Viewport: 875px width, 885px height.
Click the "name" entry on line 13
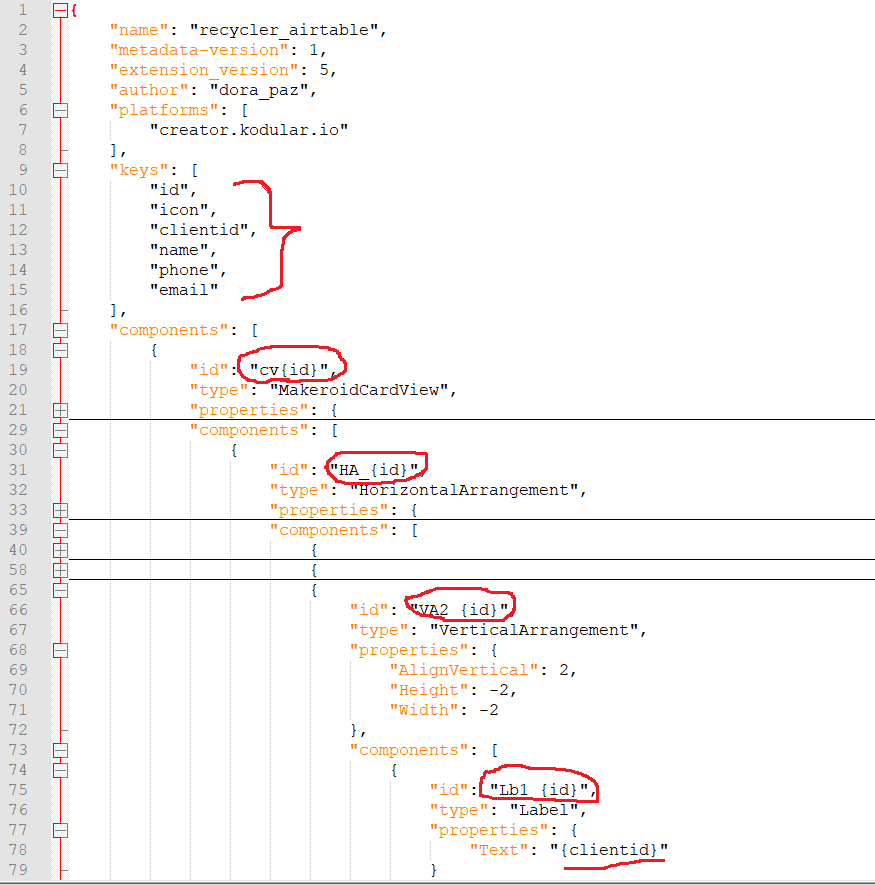pos(179,250)
